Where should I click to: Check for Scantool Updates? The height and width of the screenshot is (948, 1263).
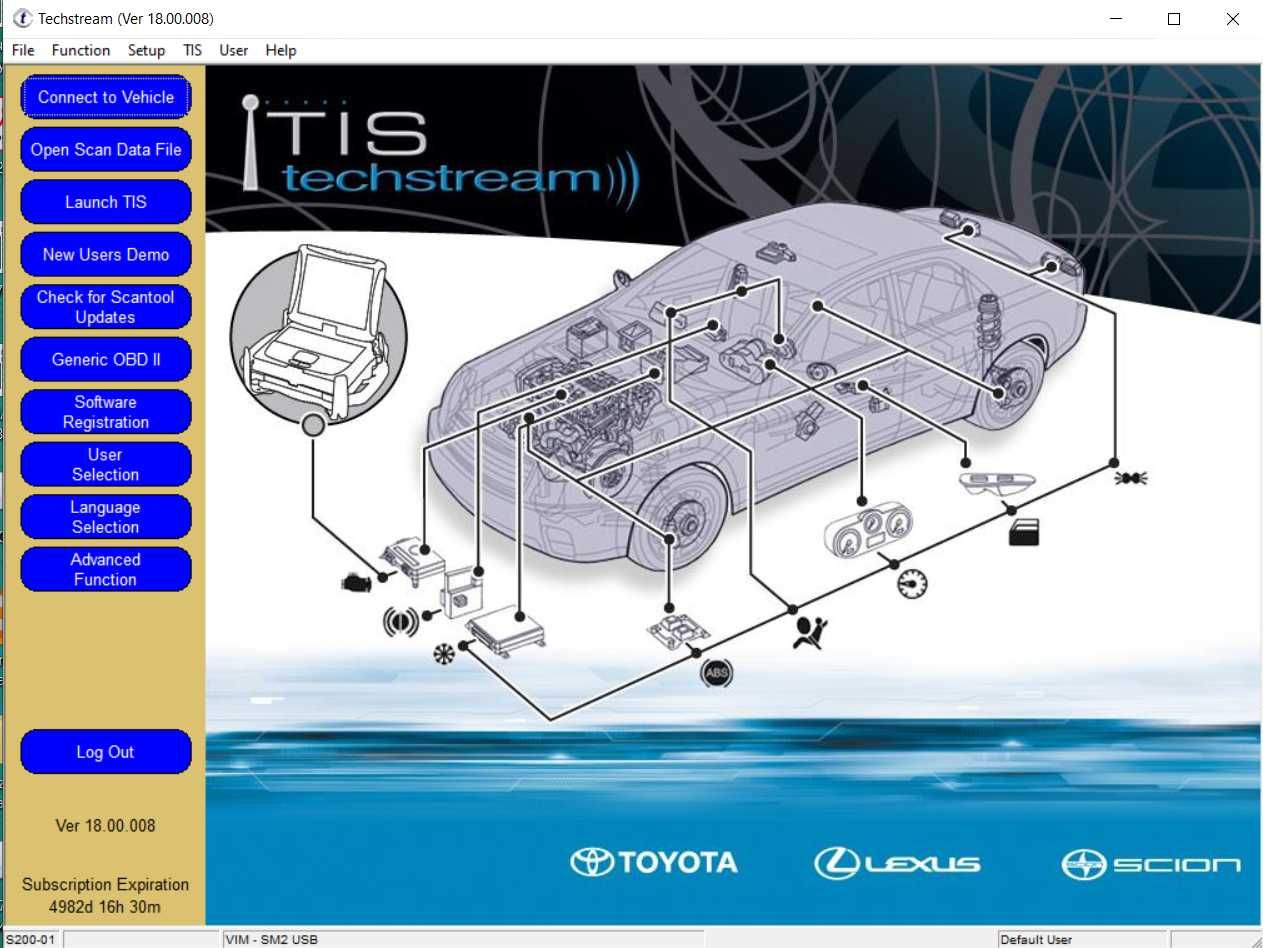pyautogui.click(x=105, y=307)
